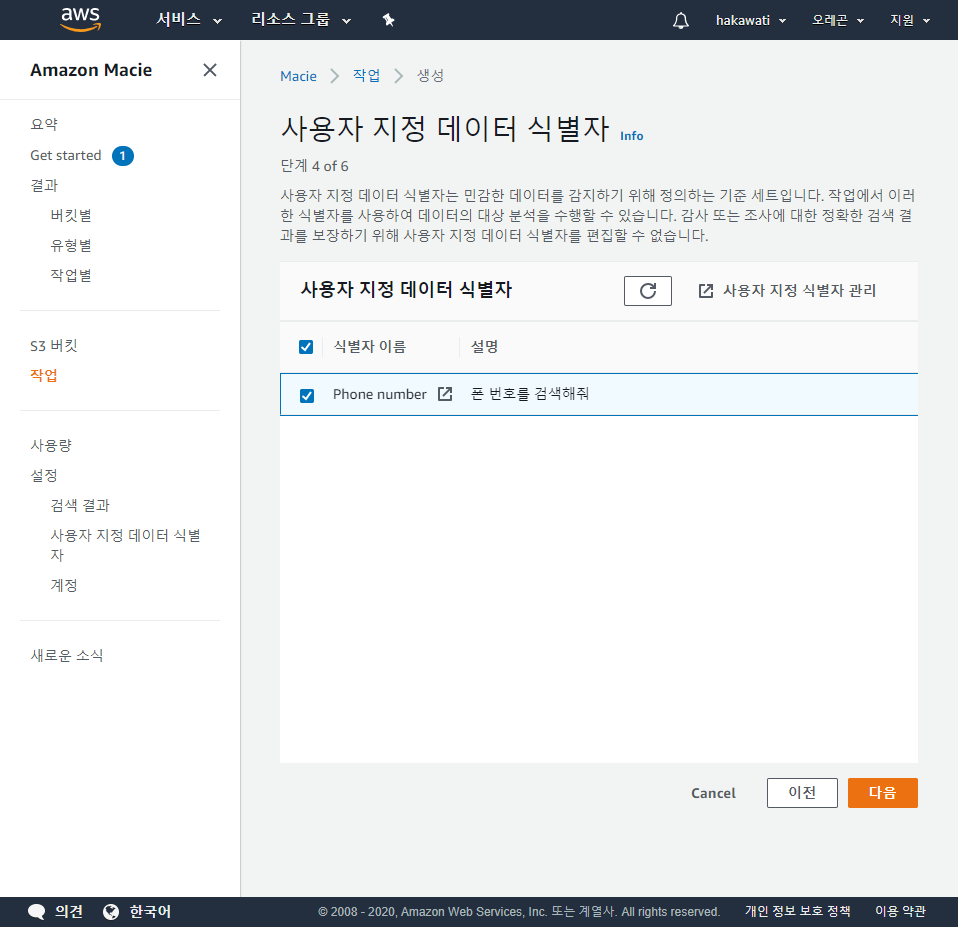The height and width of the screenshot is (927, 958).
Task: Close the Amazon Macie side panel
Action: (210, 70)
